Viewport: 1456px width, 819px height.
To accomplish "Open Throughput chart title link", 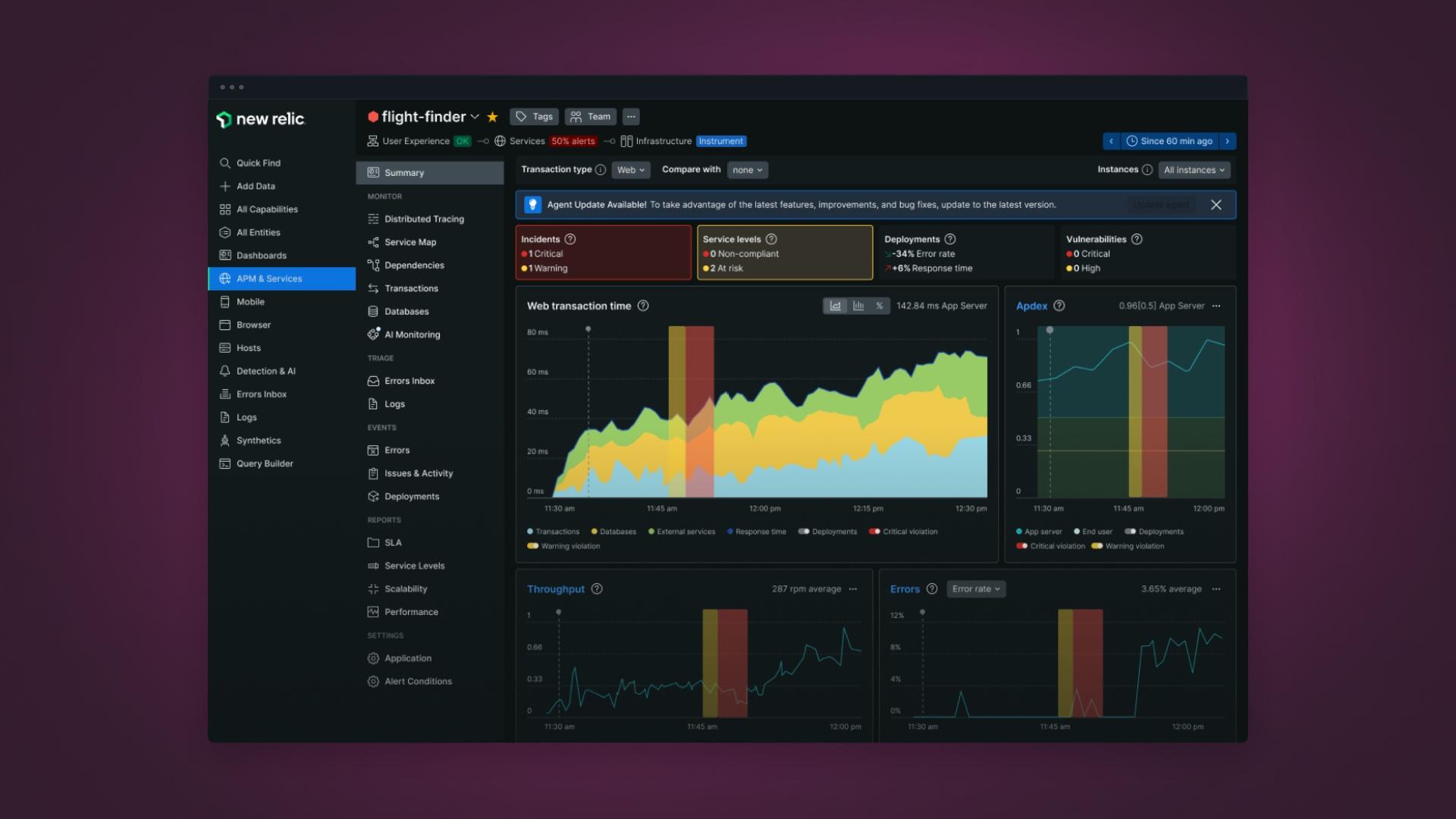I will [x=556, y=589].
